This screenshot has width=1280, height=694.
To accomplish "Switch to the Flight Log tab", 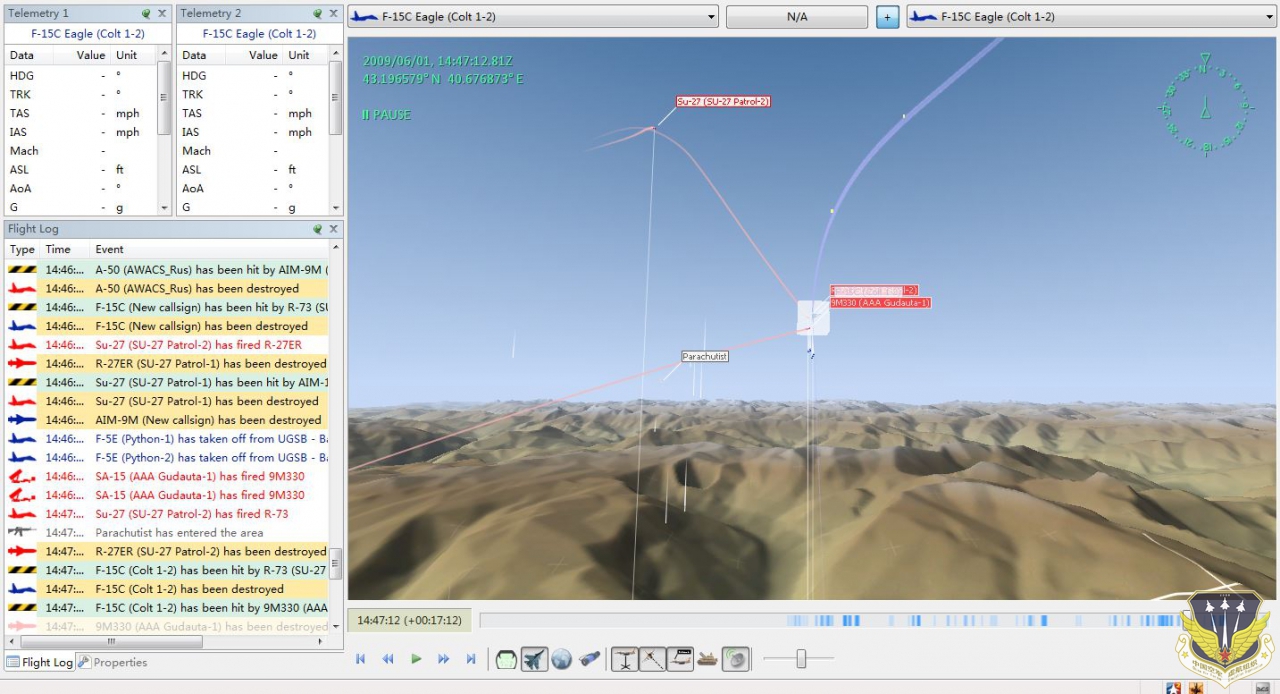I will 40,662.
